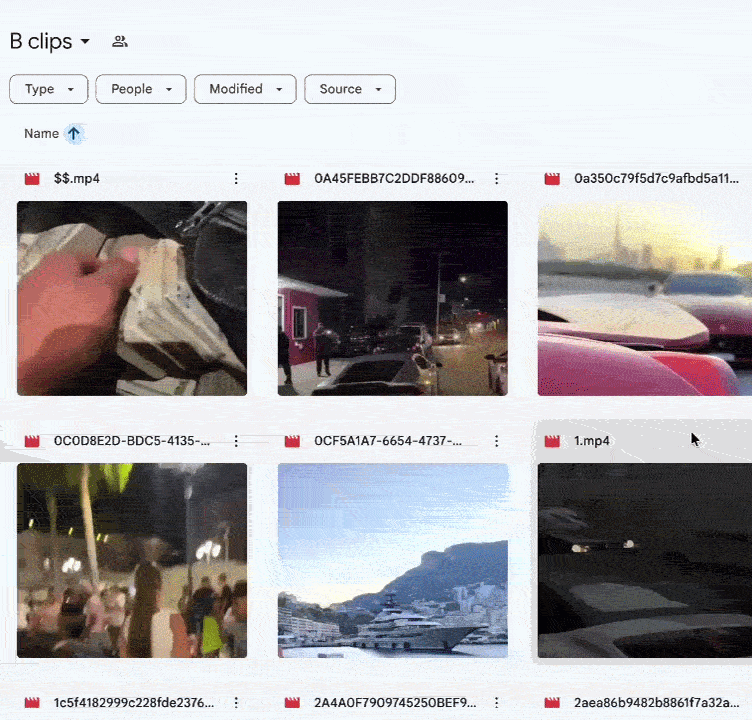Select the $$.mp4 cash video thumbnail

click(132, 298)
